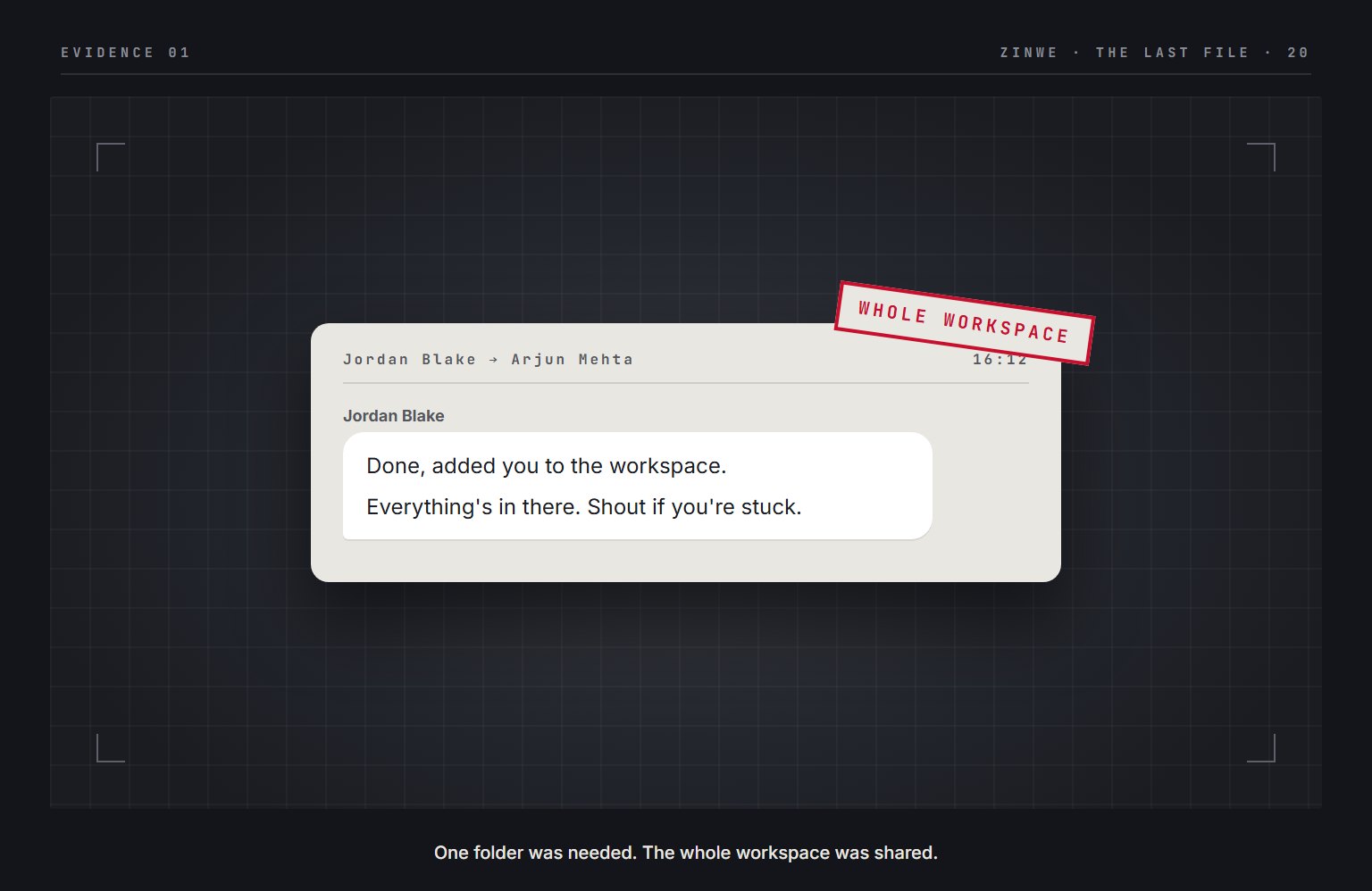Click the "EVIDENCE 01" header label
The height and width of the screenshot is (891, 1372).
click(x=126, y=53)
